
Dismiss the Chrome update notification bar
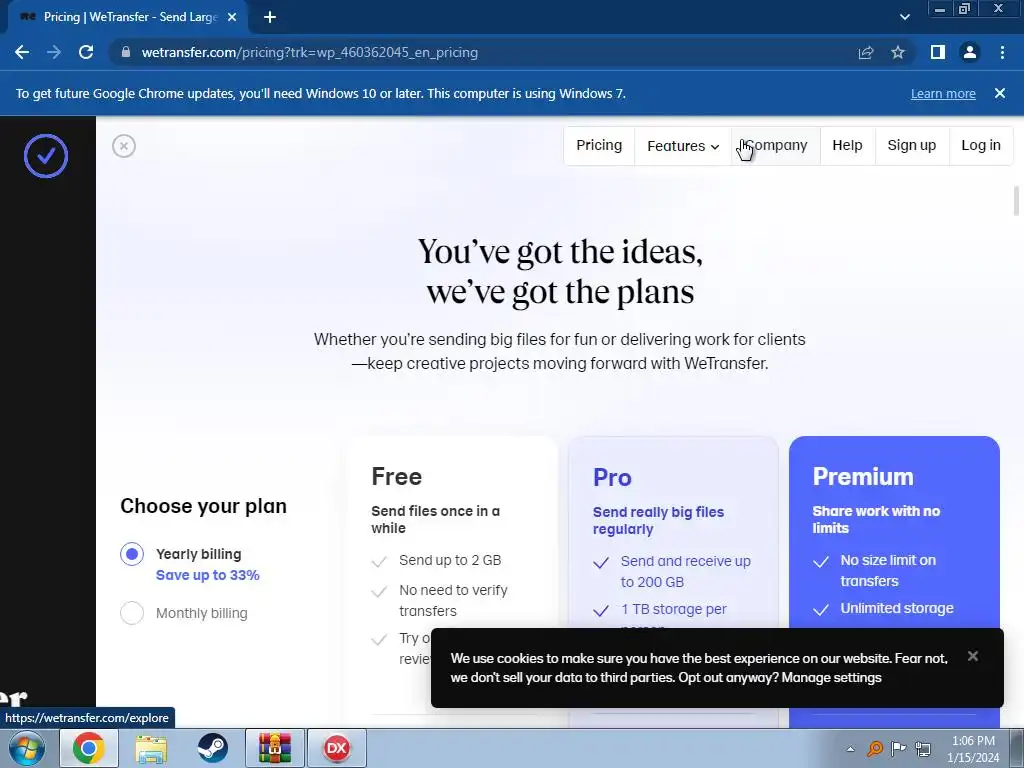[x=1000, y=93]
